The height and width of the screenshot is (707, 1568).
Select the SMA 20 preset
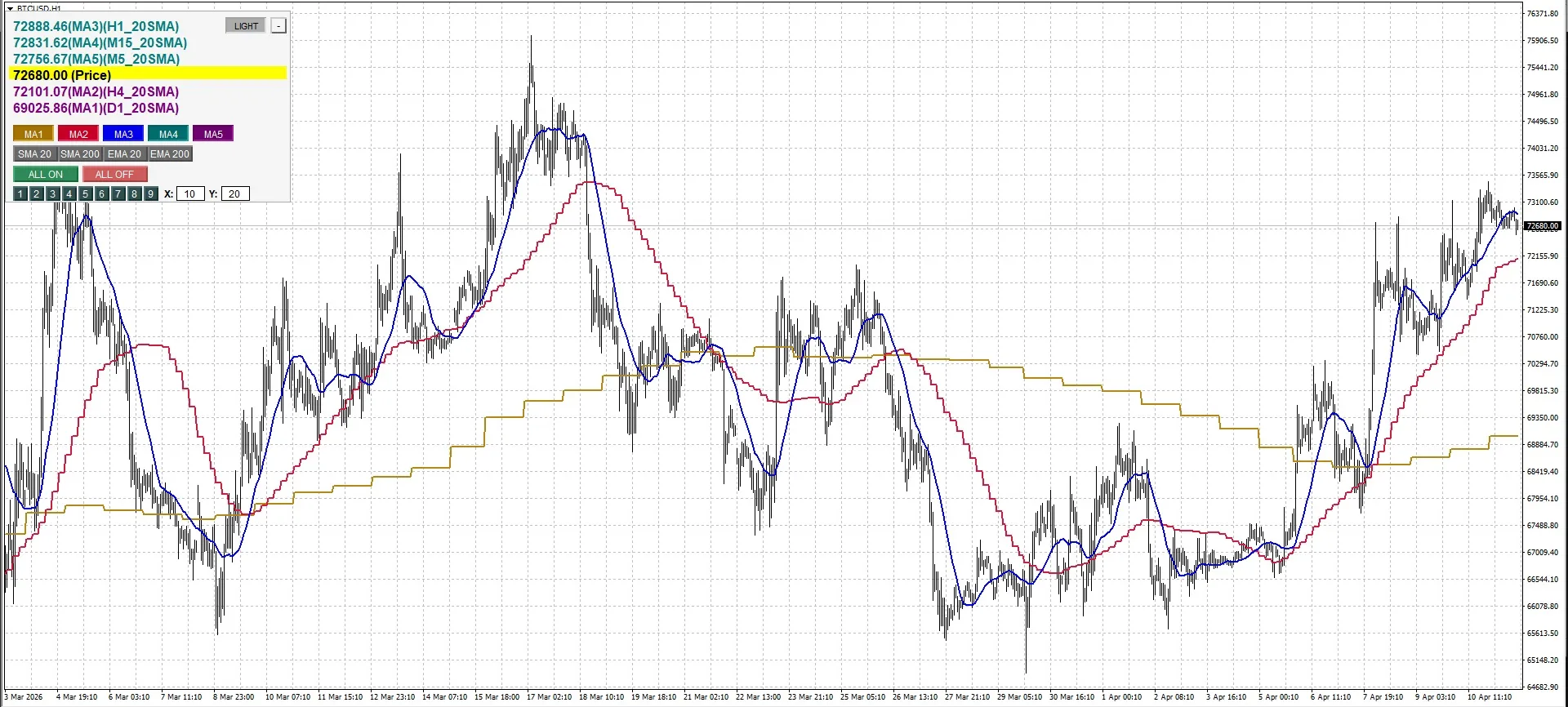(x=34, y=154)
